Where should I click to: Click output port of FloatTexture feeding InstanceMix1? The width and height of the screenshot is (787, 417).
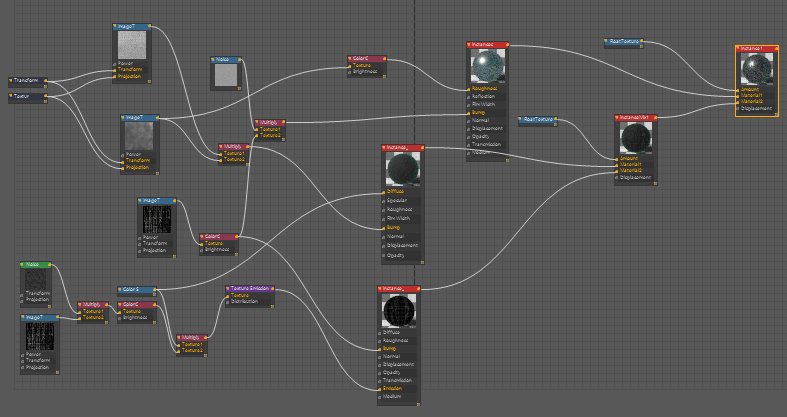[x=556, y=119]
